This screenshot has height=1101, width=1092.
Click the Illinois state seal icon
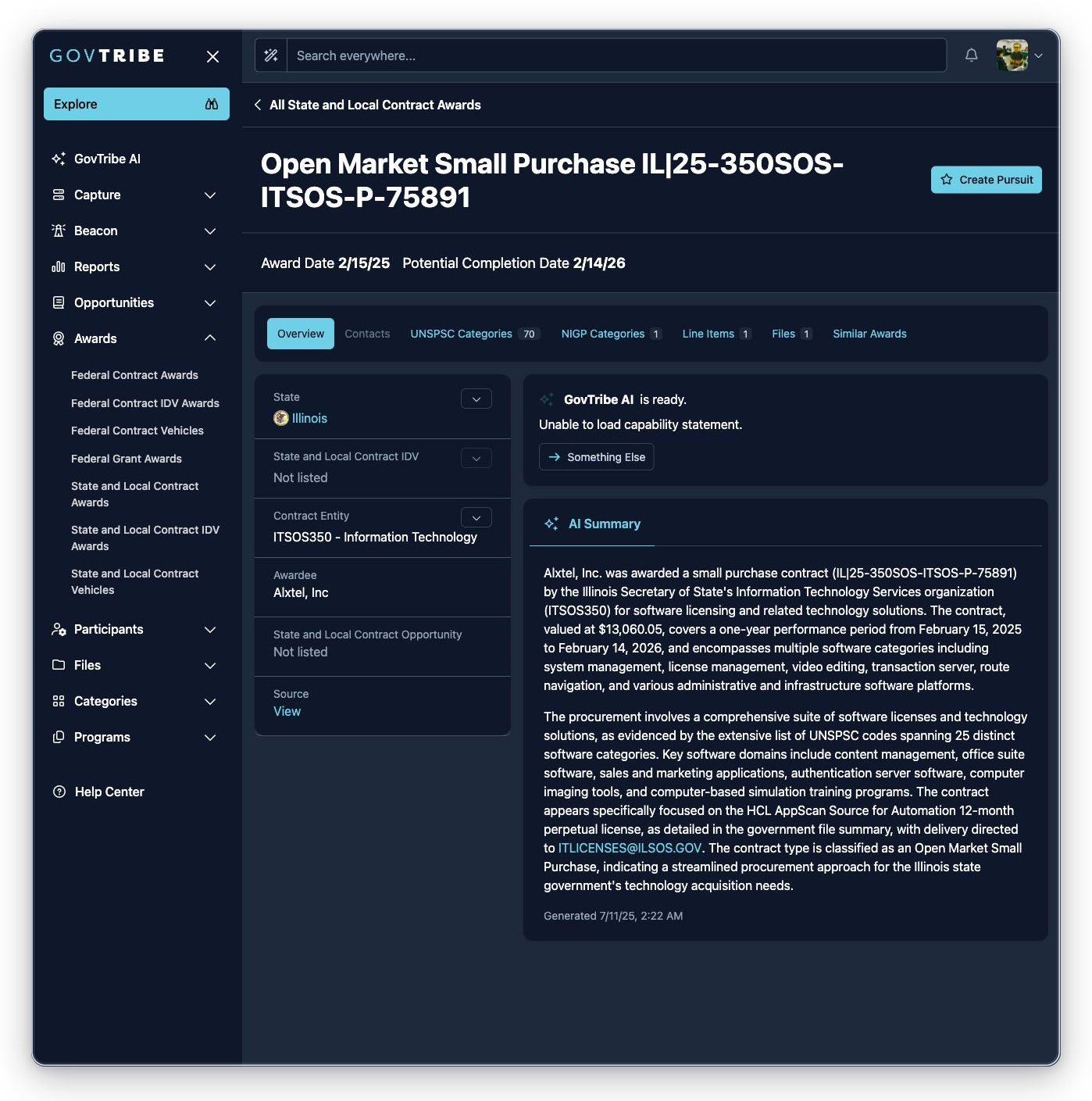pyautogui.click(x=281, y=418)
